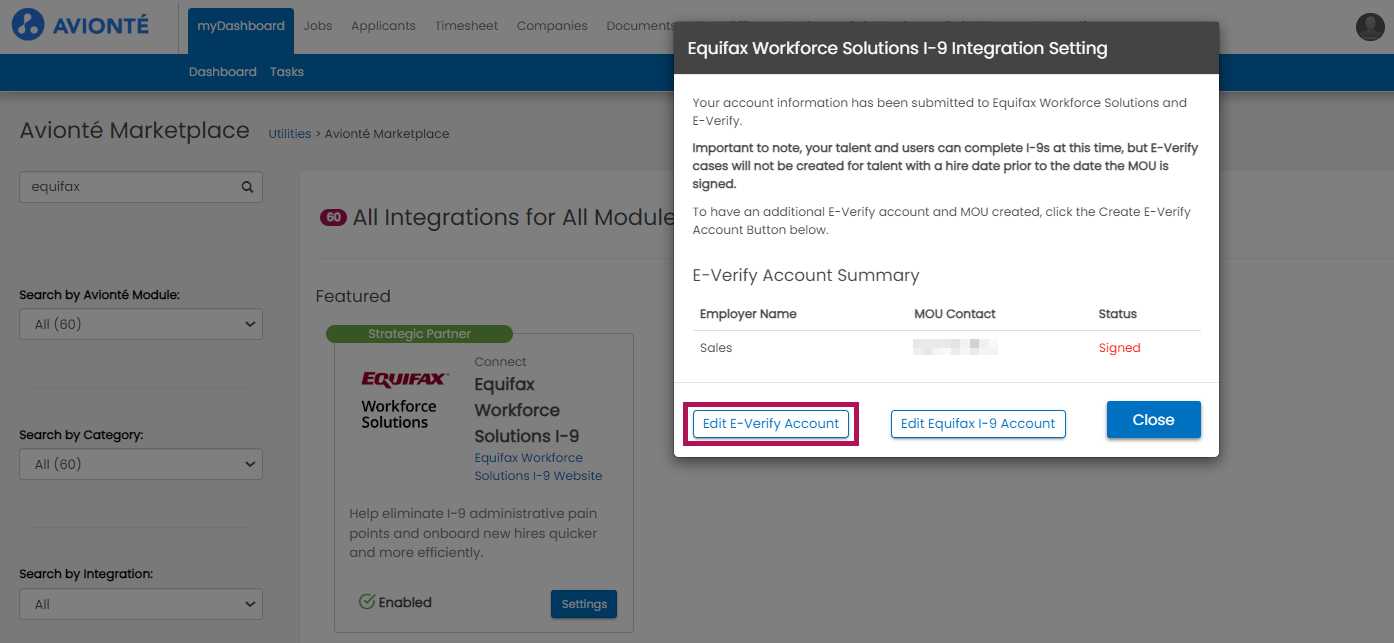
Task: Close the I-9 Integration Setting dialog
Action: click(1153, 420)
